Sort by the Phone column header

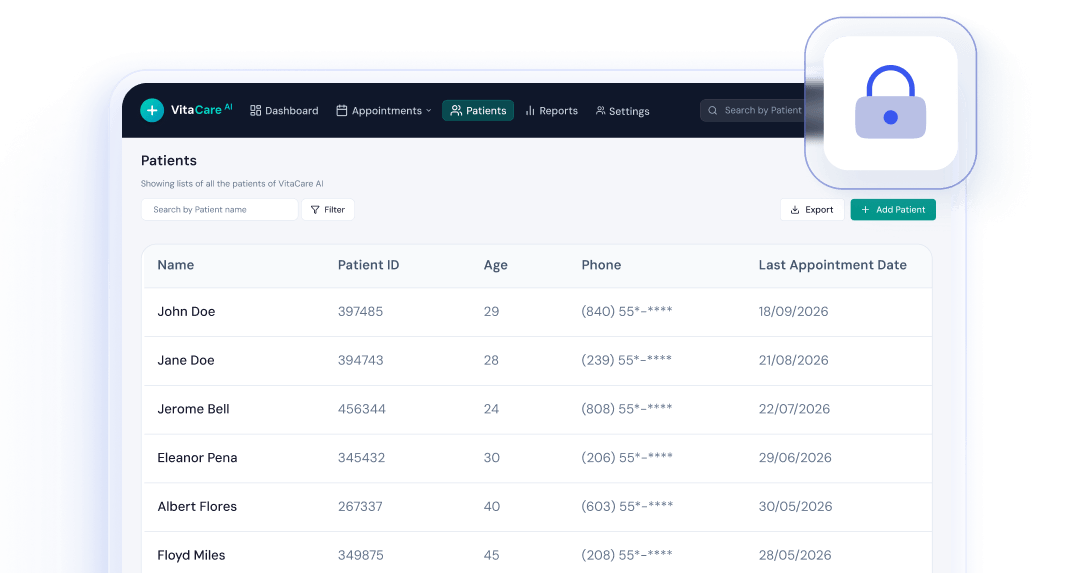pyautogui.click(x=601, y=265)
